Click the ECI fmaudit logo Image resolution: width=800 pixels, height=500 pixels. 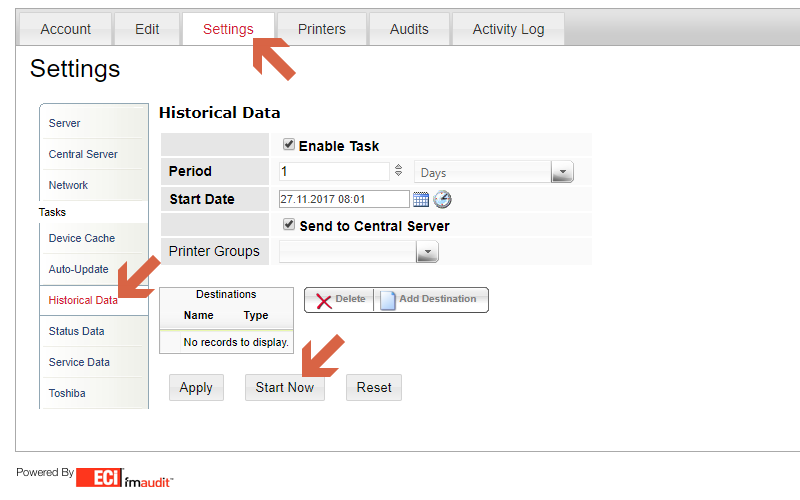tap(124, 477)
